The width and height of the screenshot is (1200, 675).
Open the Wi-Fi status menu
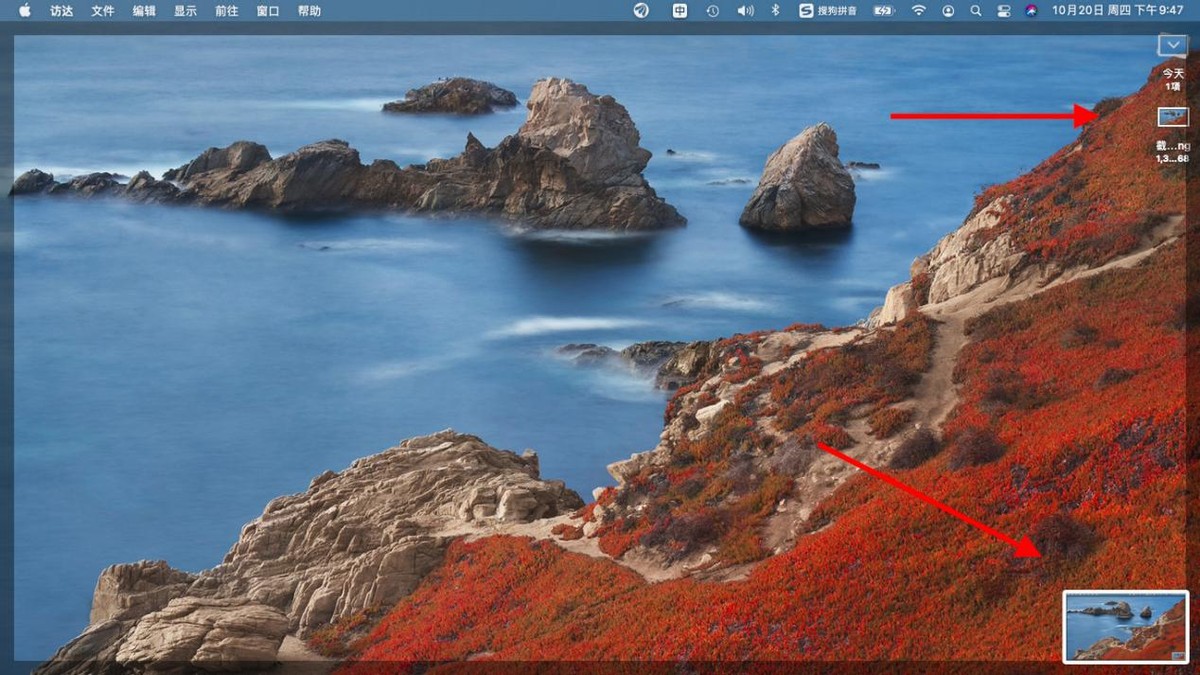coord(918,10)
